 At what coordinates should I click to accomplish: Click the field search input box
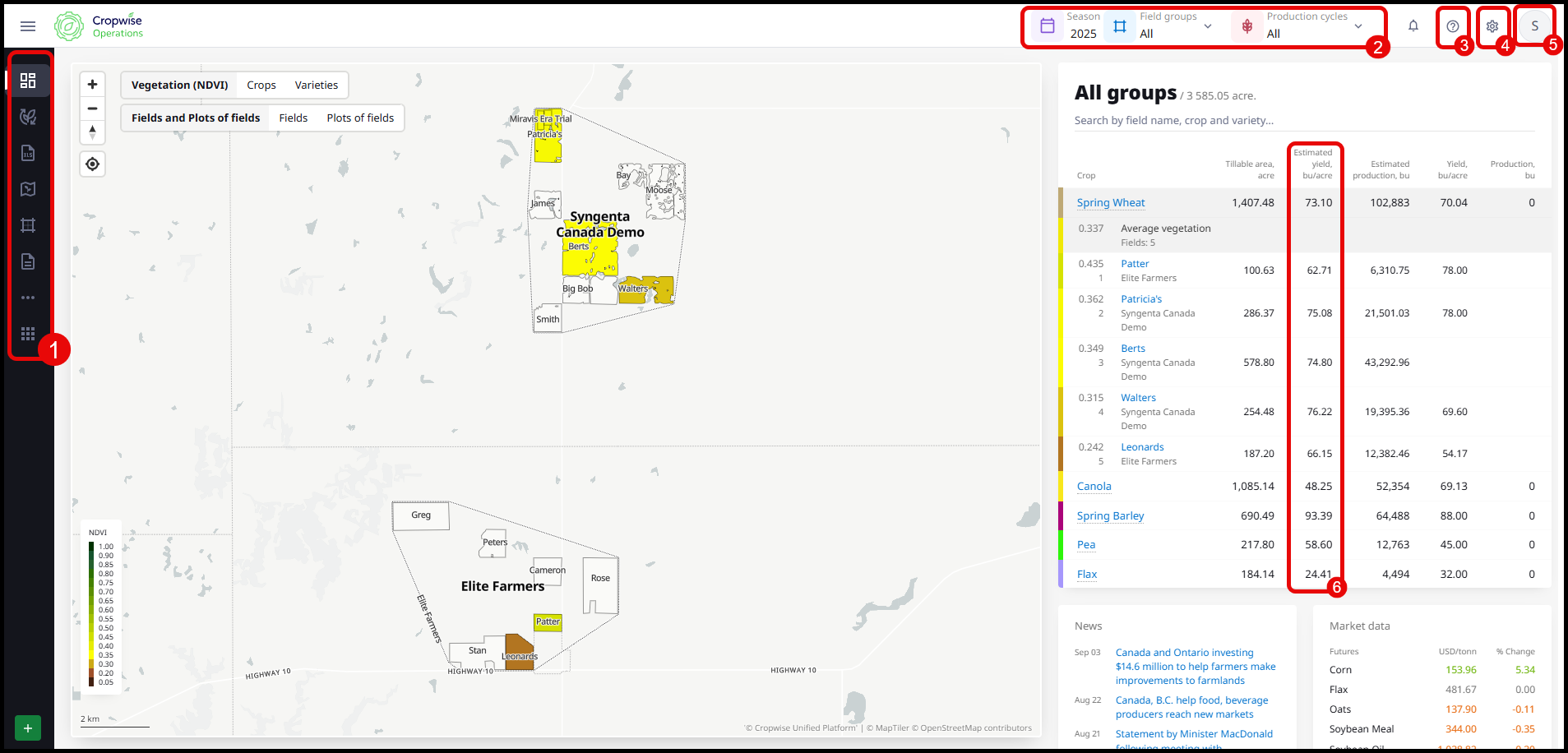click(1303, 121)
